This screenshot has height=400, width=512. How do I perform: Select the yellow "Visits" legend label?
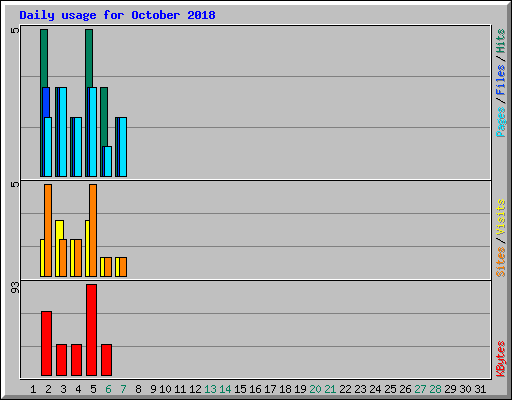point(501,218)
